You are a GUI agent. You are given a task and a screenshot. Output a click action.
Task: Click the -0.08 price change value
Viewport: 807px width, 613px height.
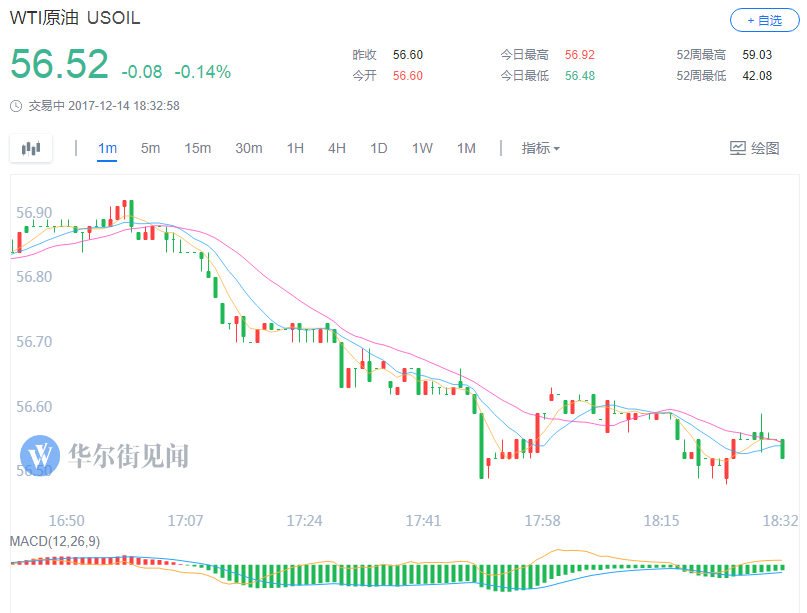(x=142, y=72)
